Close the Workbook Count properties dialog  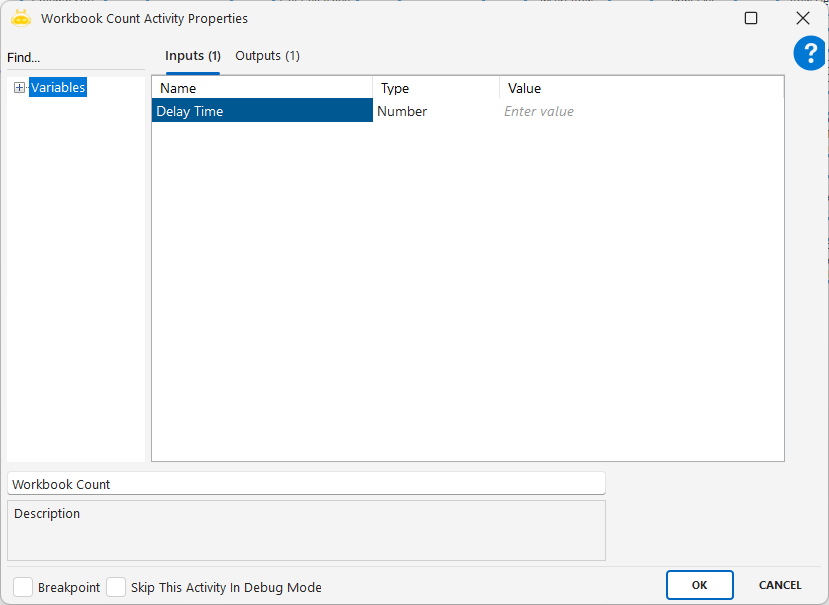tap(802, 18)
